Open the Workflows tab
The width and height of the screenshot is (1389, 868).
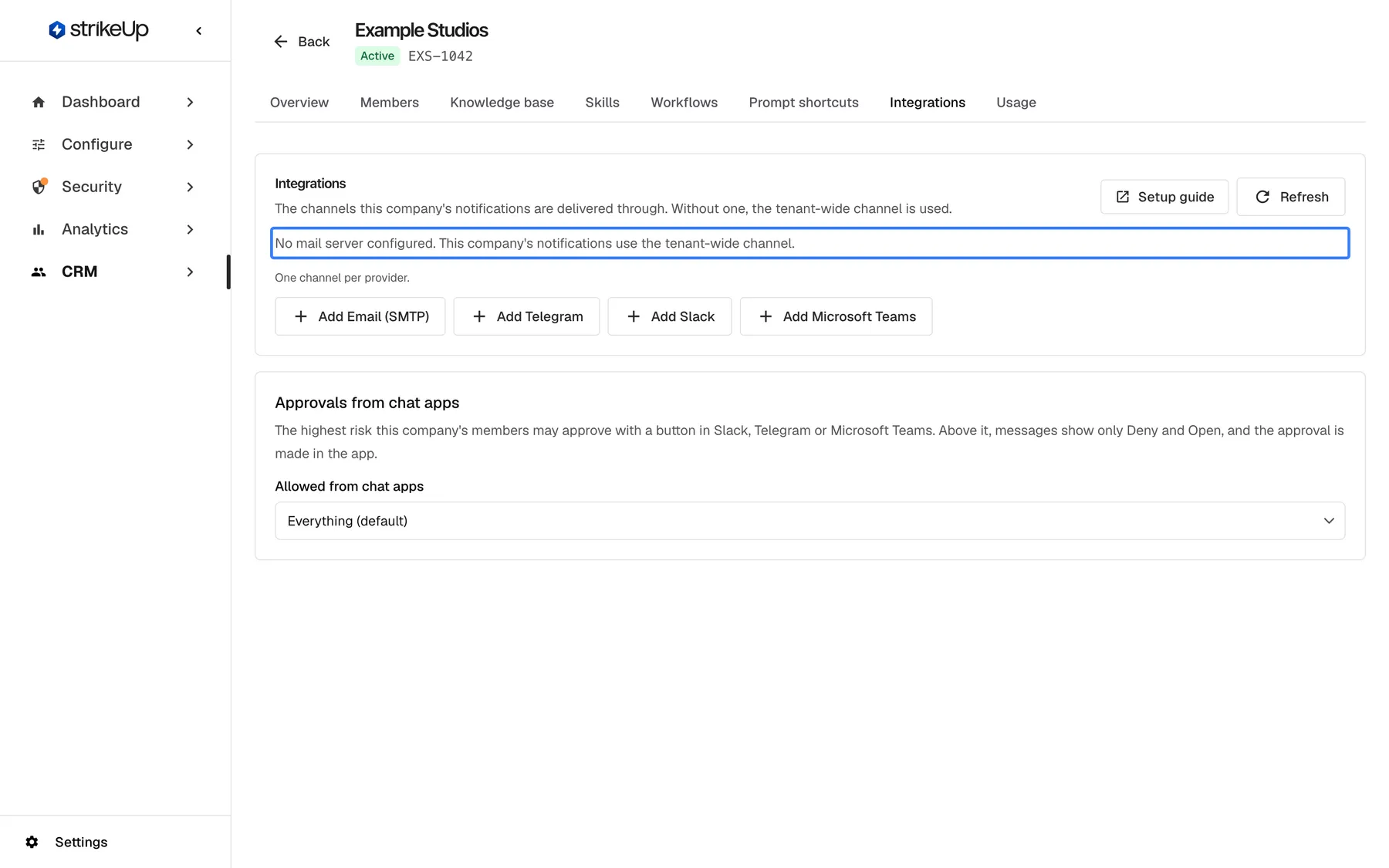pos(684,103)
